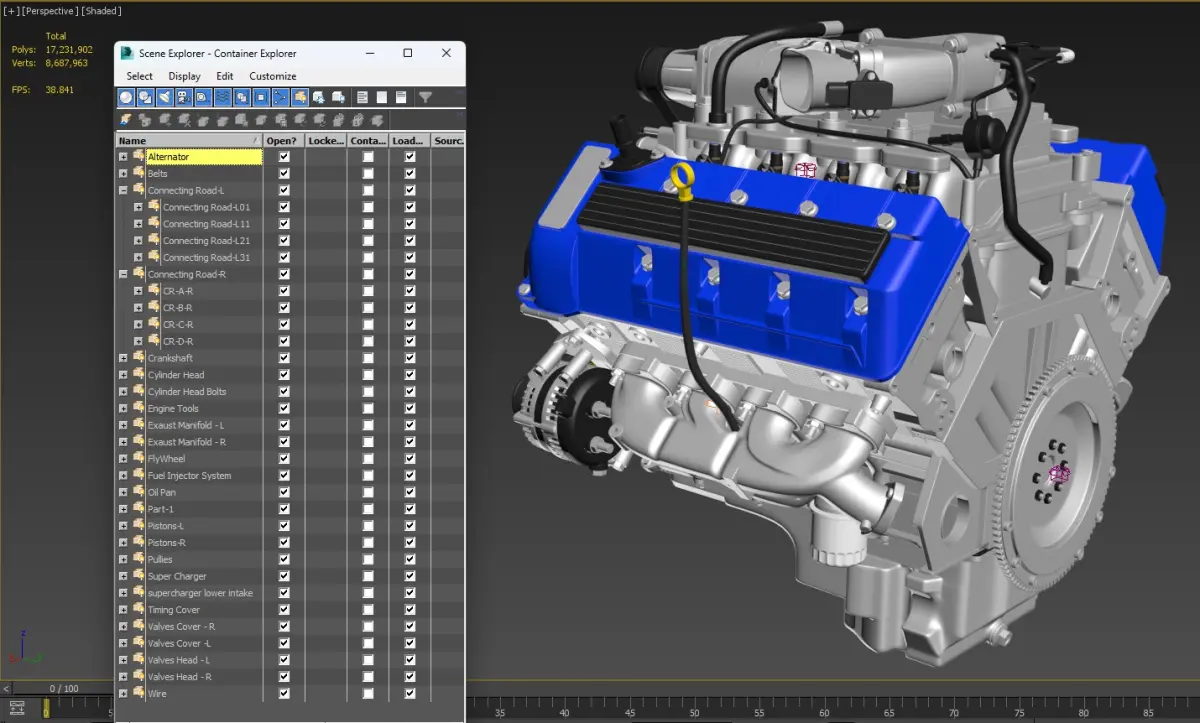Uncheck Open? checkbox for FlyWheel

[x=284, y=459]
